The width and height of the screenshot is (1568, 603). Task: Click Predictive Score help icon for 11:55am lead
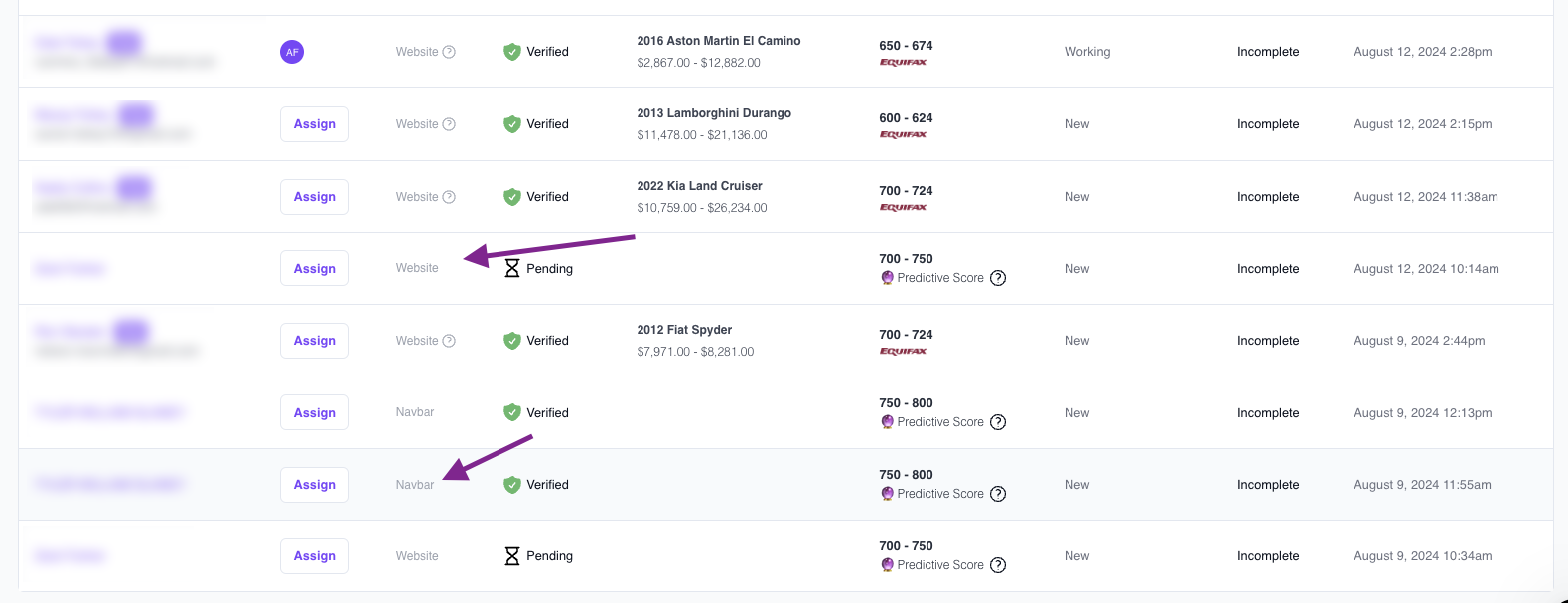click(998, 494)
